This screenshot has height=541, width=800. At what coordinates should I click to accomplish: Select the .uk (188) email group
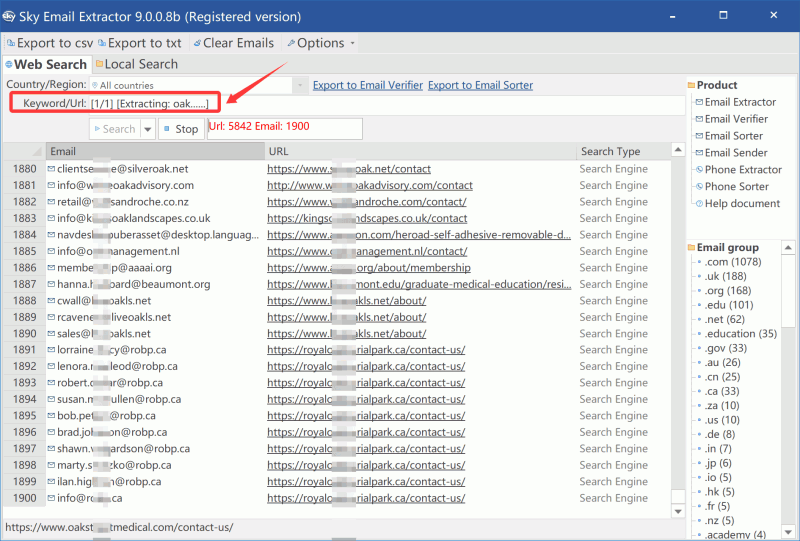tap(725, 276)
